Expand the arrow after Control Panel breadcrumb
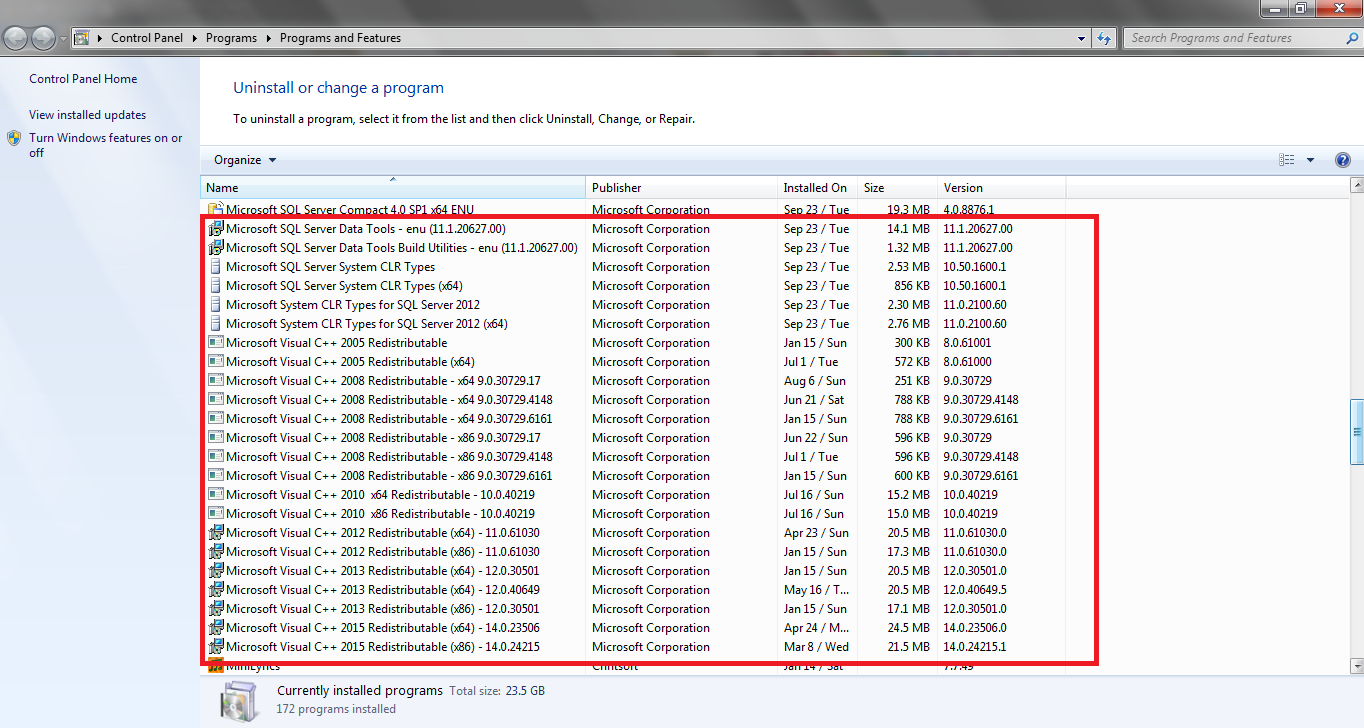The height and width of the screenshot is (728, 1364). pyautogui.click(x=194, y=38)
